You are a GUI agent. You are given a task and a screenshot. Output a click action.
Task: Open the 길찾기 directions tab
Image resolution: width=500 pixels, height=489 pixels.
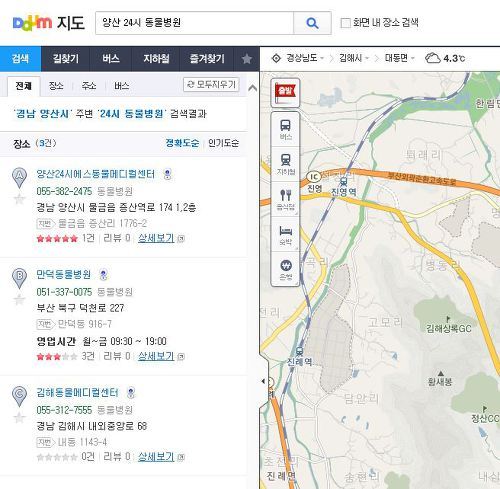(66, 59)
